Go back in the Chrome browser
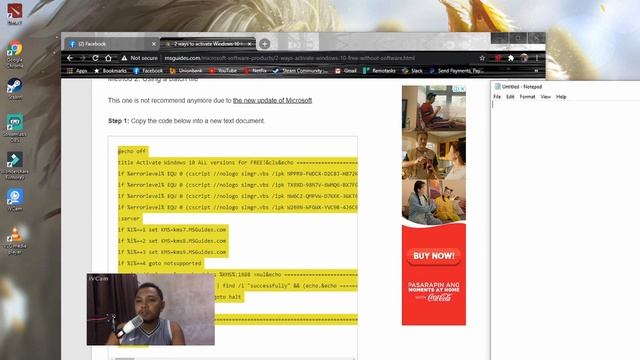Image resolution: width=640 pixels, height=360 pixels. (70, 58)
